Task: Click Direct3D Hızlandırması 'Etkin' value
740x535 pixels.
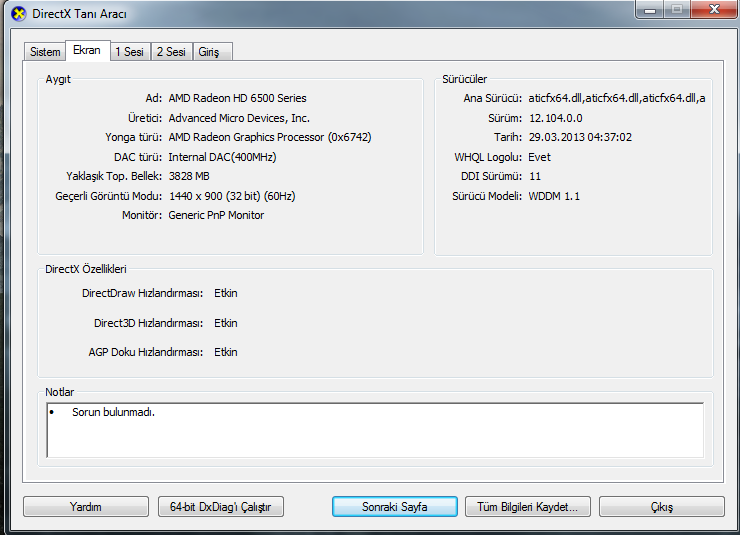Action: [x=226, y=323]
